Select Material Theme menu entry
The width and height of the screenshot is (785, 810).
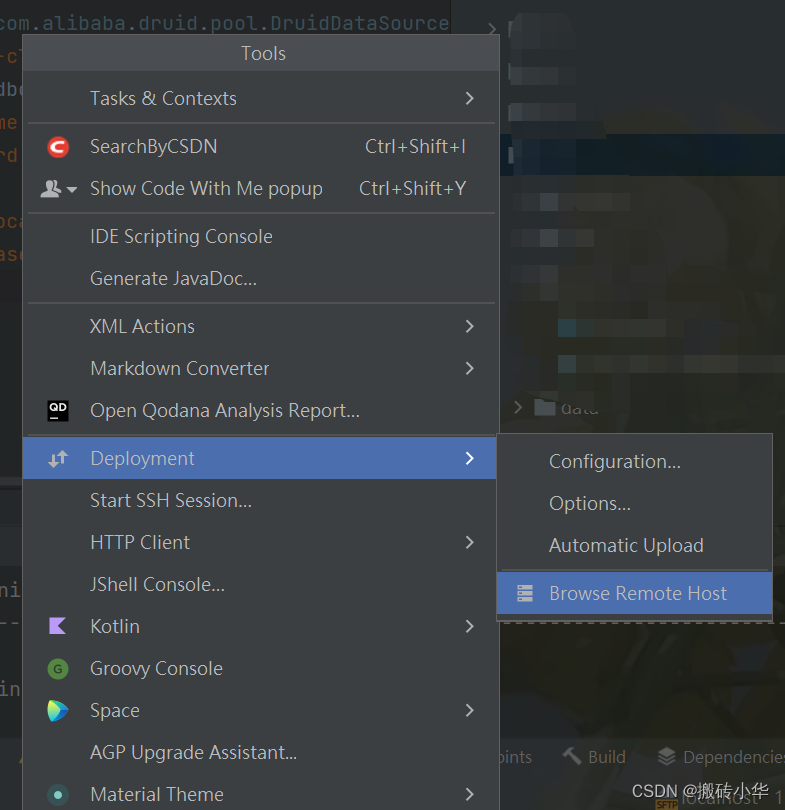261,794
